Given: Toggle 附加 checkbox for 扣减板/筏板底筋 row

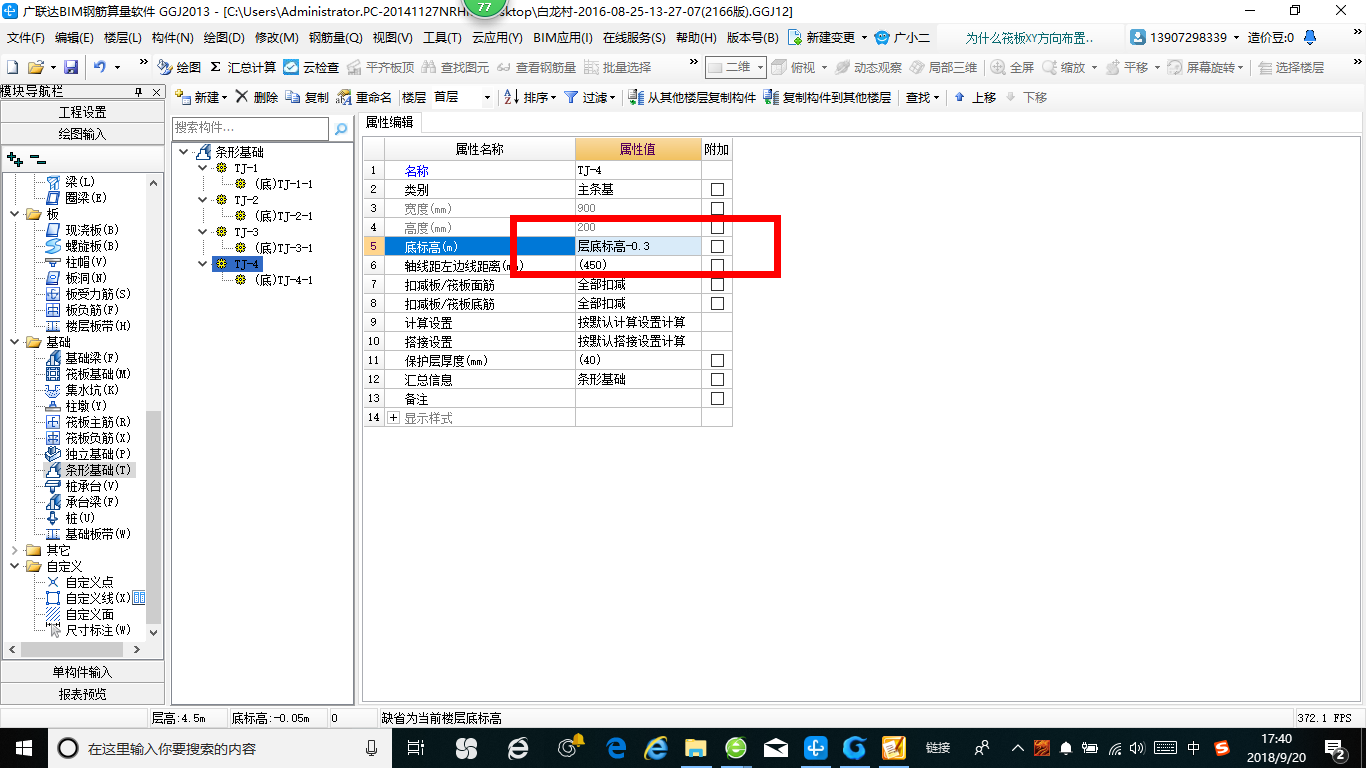Looking at the screenshot, I should [x=717, y=304].
